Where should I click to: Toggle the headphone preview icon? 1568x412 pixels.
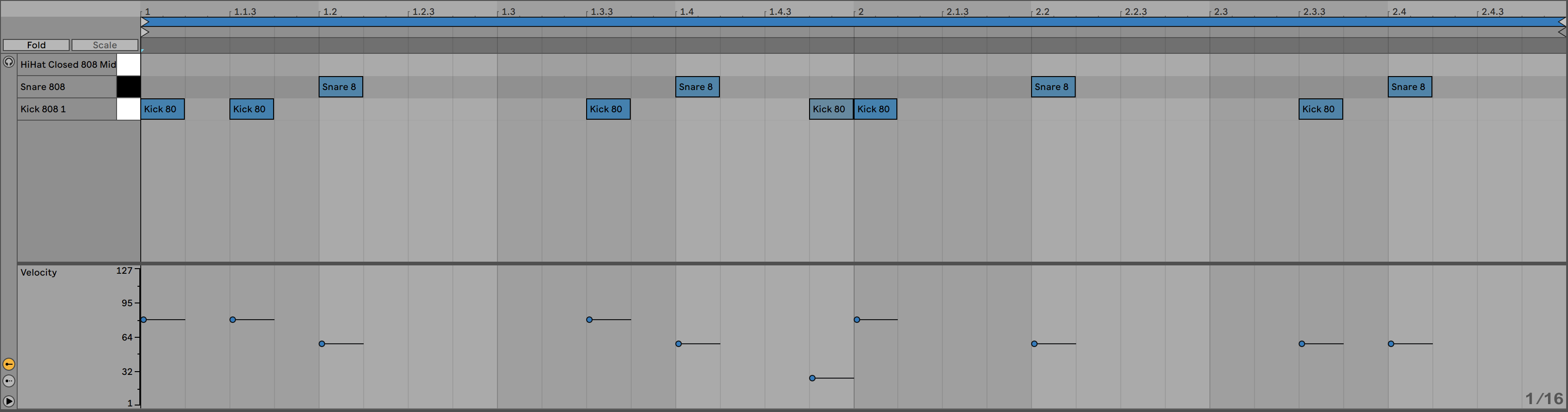[8, 62]
